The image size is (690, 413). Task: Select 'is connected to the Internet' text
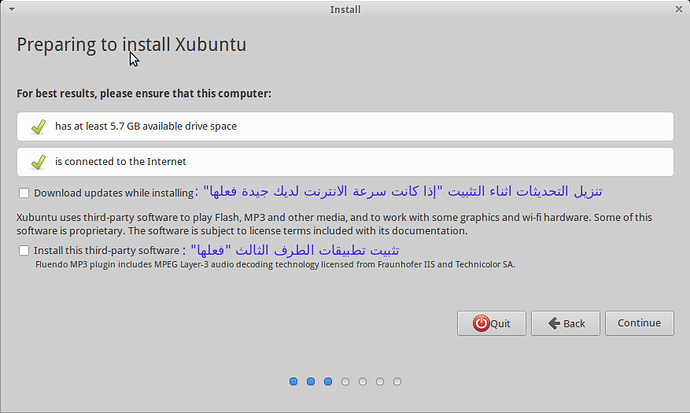point(120,161)
